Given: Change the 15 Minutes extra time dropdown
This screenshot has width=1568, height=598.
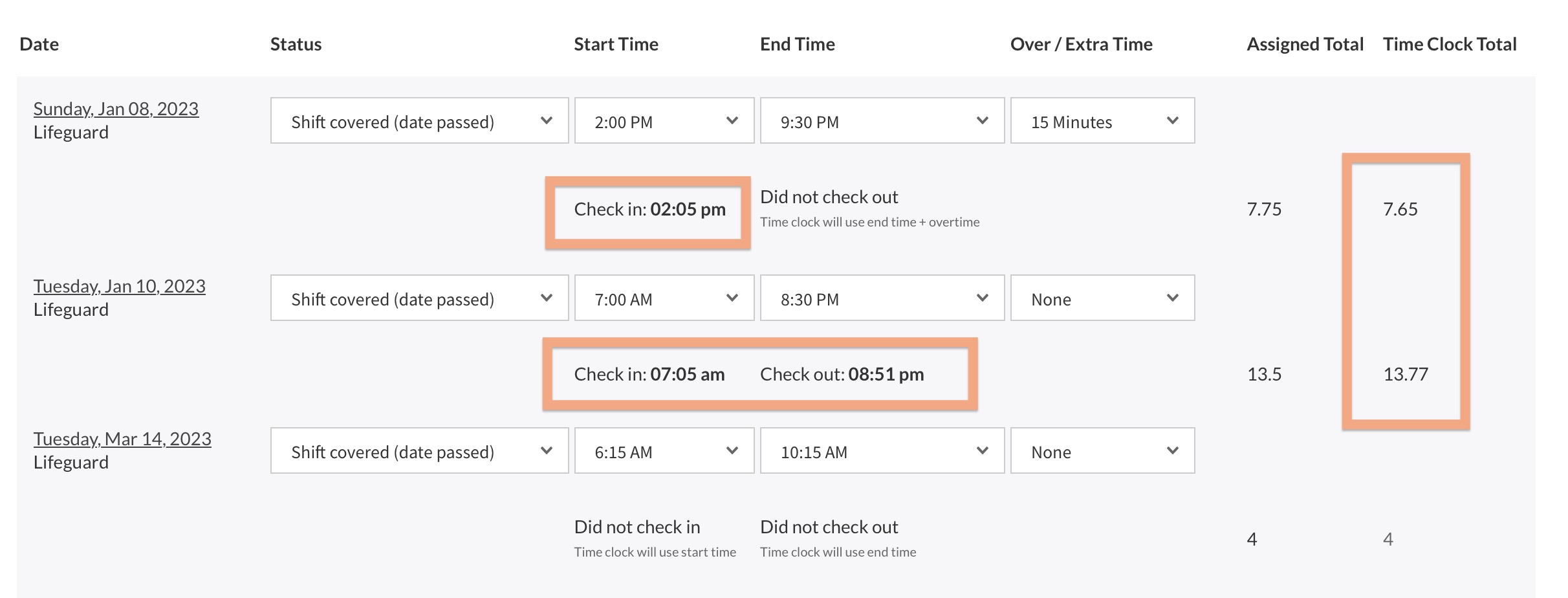Looking at the screenshot, I should coord(1102,121).
